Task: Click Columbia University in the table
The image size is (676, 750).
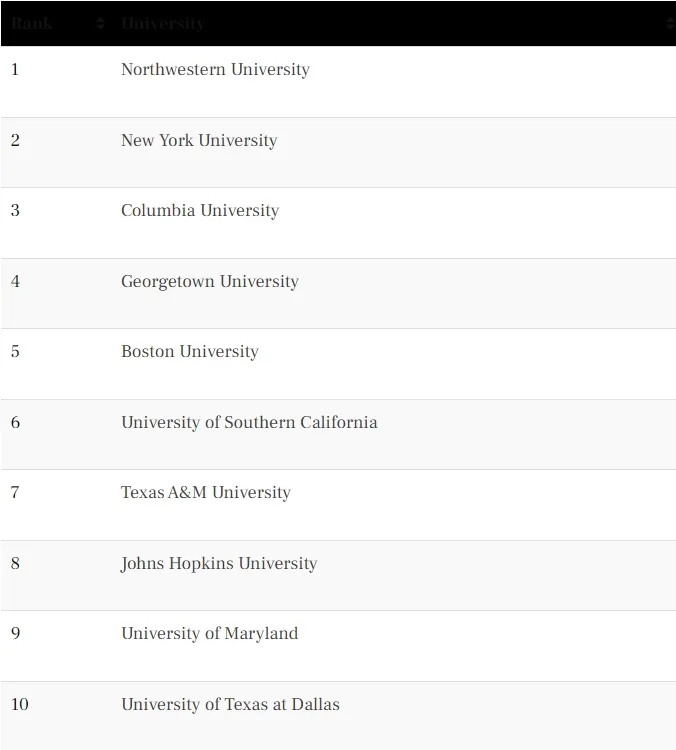Action: (x=200, y=210)
